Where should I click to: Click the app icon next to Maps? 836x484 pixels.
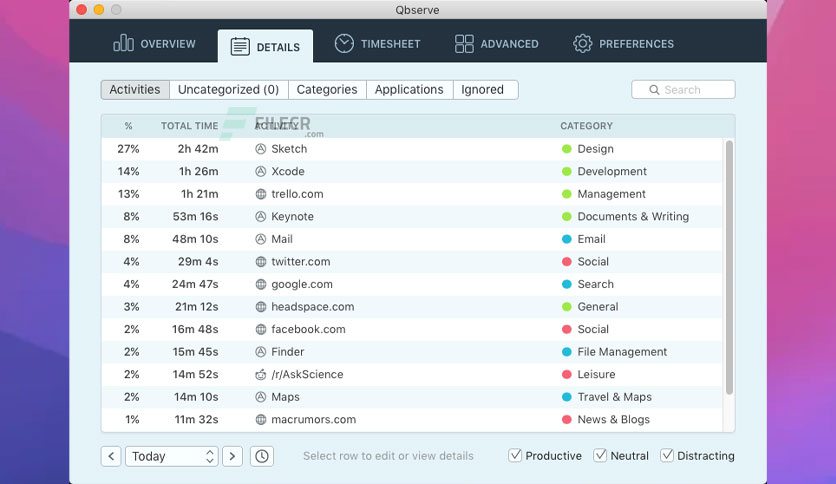click(260, 397)
